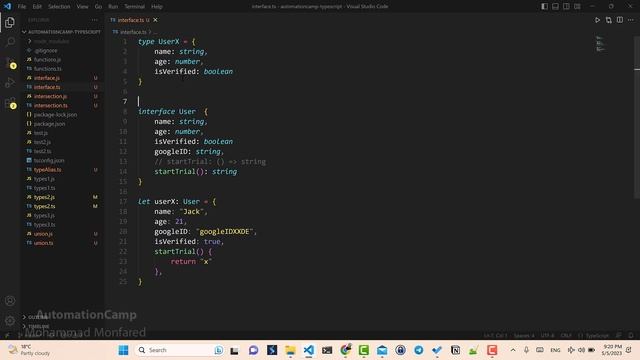Open the Explorer view in the activity bar
This screenshot has width=640, height=360.
(x=10, y=22)
